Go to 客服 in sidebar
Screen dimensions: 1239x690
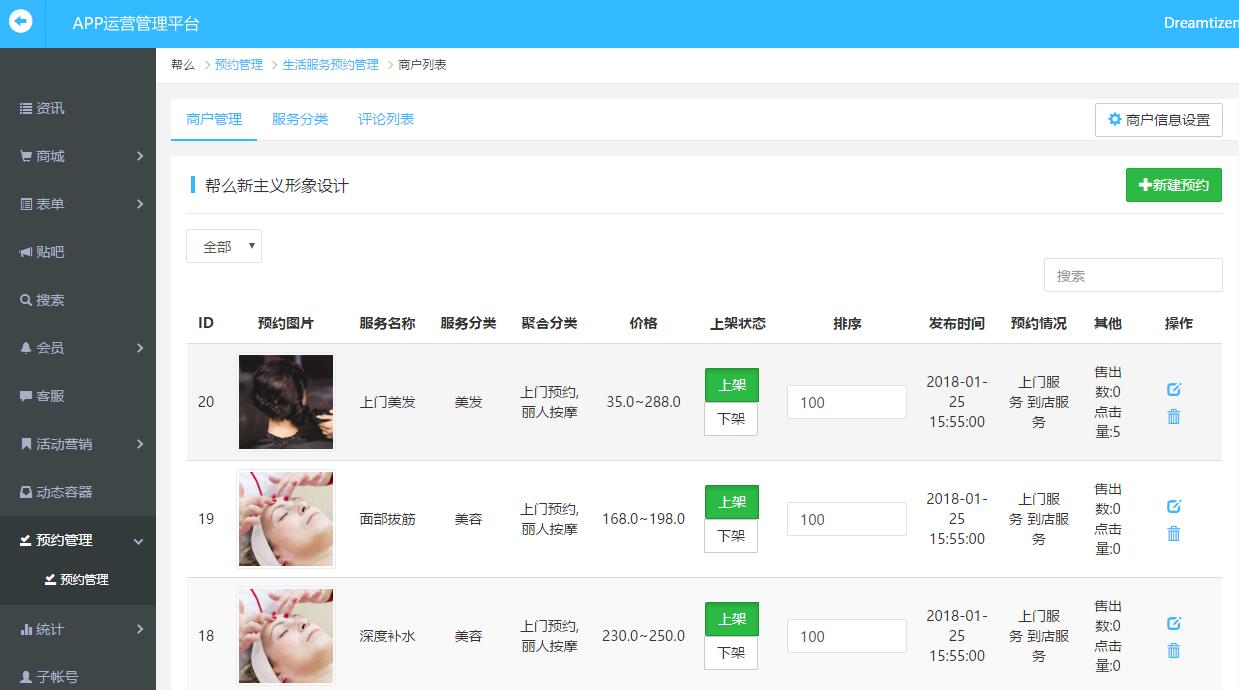click(x=50, y=396)
